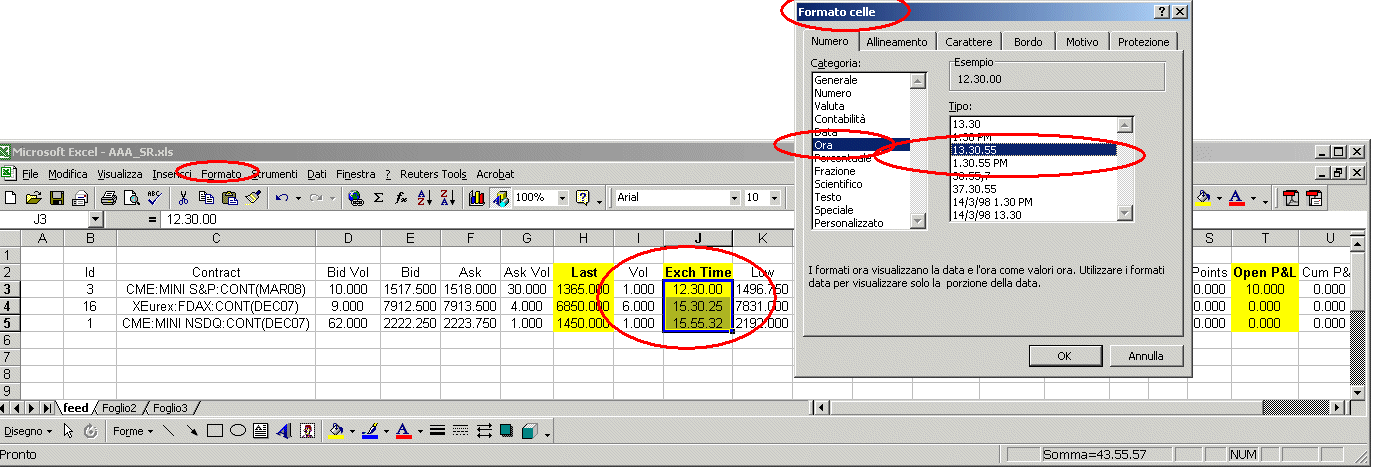Select the Arrow drawing tool
Screen dimensions: 1375x468
191,431
